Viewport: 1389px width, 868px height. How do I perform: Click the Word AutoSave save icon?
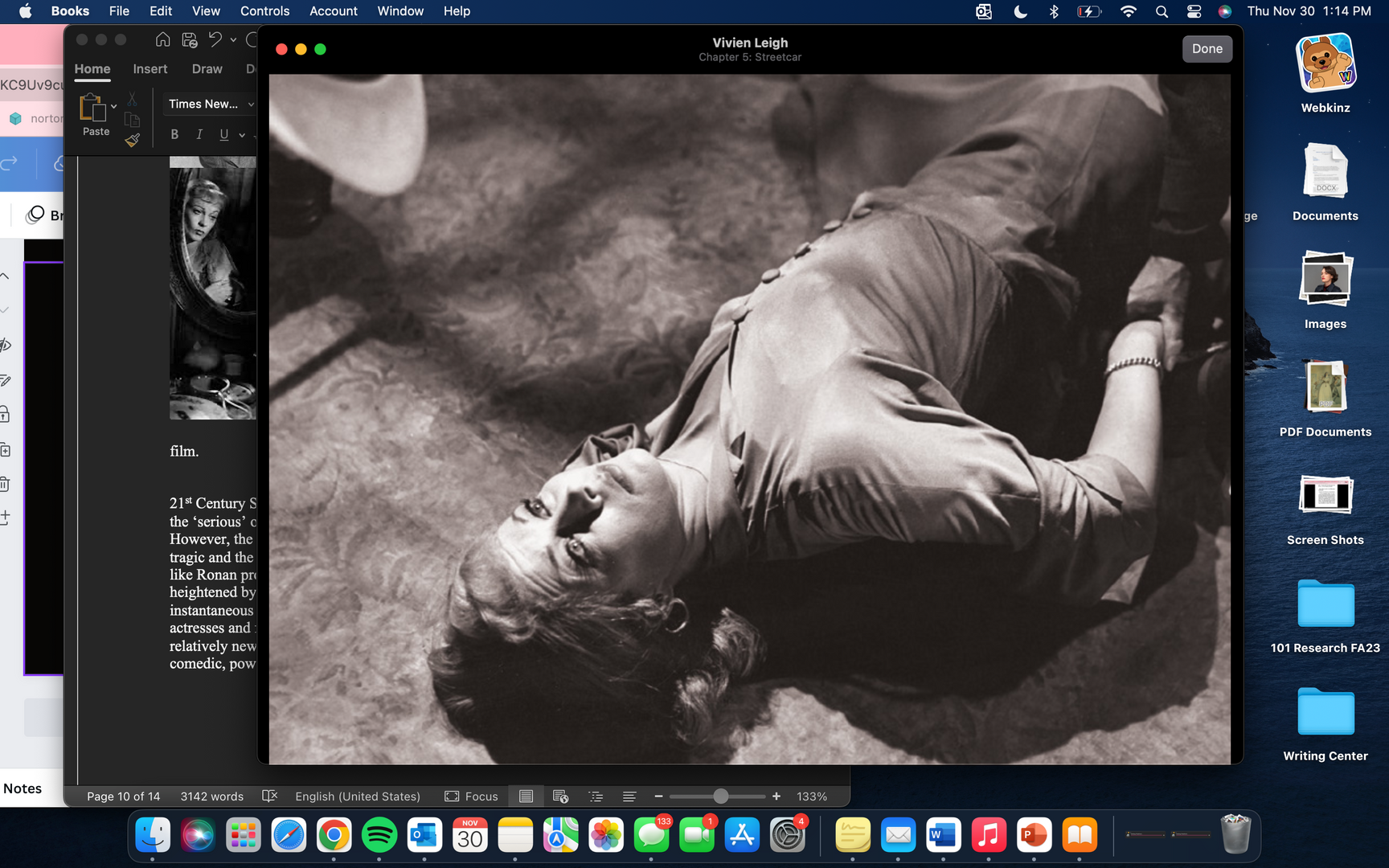(x=190, y=40)
